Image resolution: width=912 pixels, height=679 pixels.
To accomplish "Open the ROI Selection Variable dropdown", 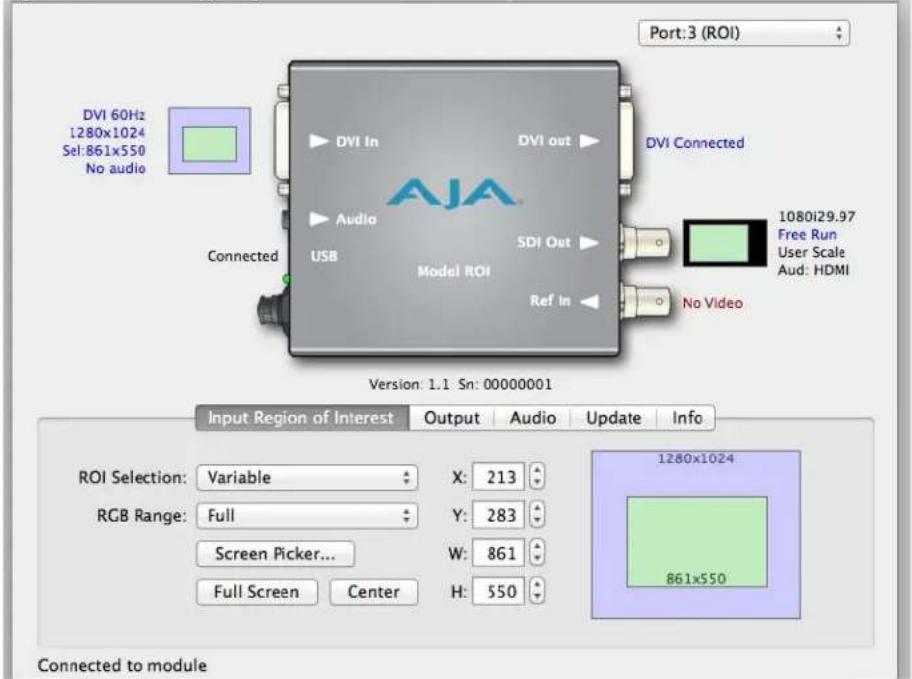I will [x=307, y=478].
